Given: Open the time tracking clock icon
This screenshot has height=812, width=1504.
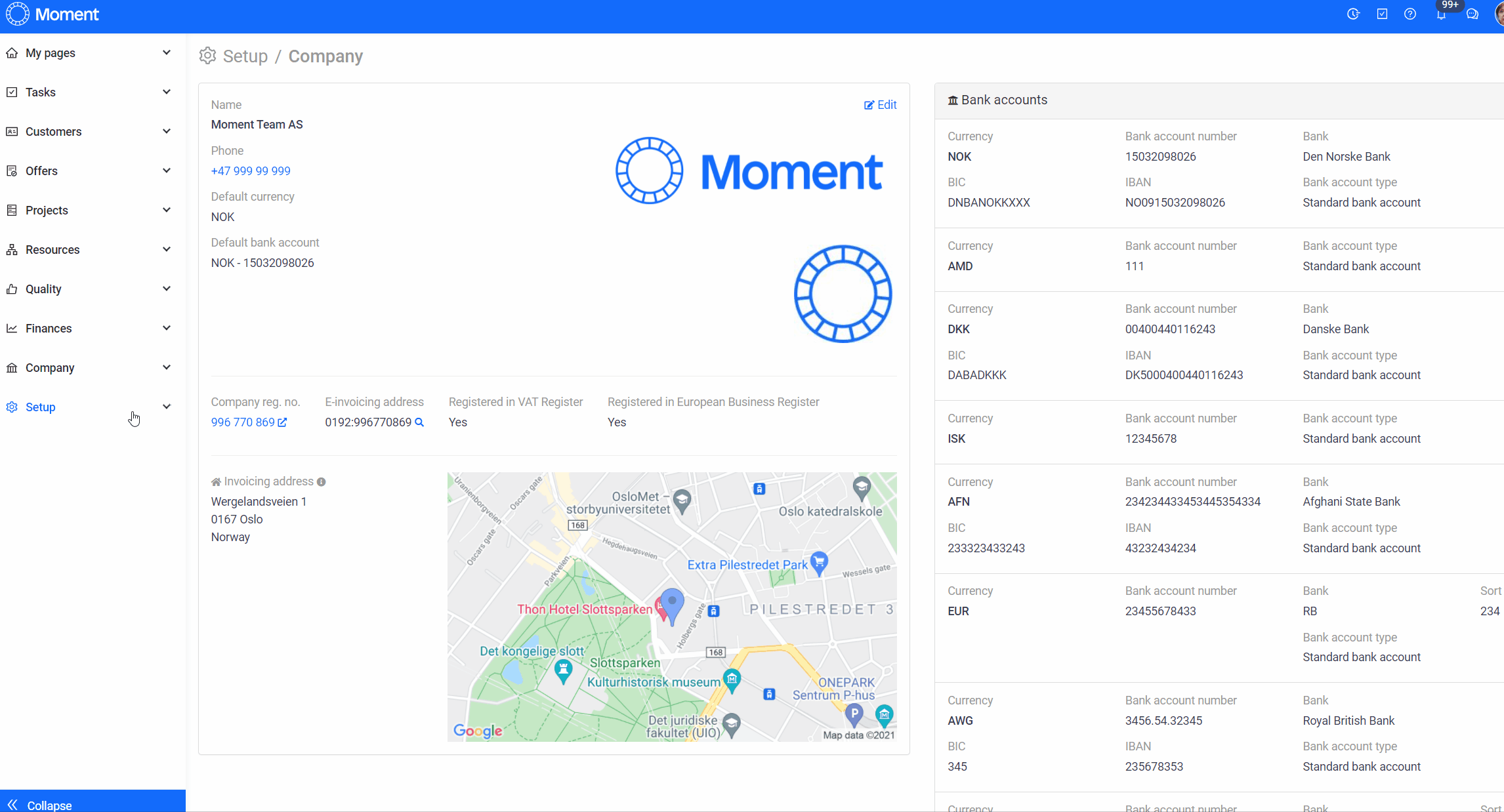Looking at the screenshot, I should tap(1353, 14).
